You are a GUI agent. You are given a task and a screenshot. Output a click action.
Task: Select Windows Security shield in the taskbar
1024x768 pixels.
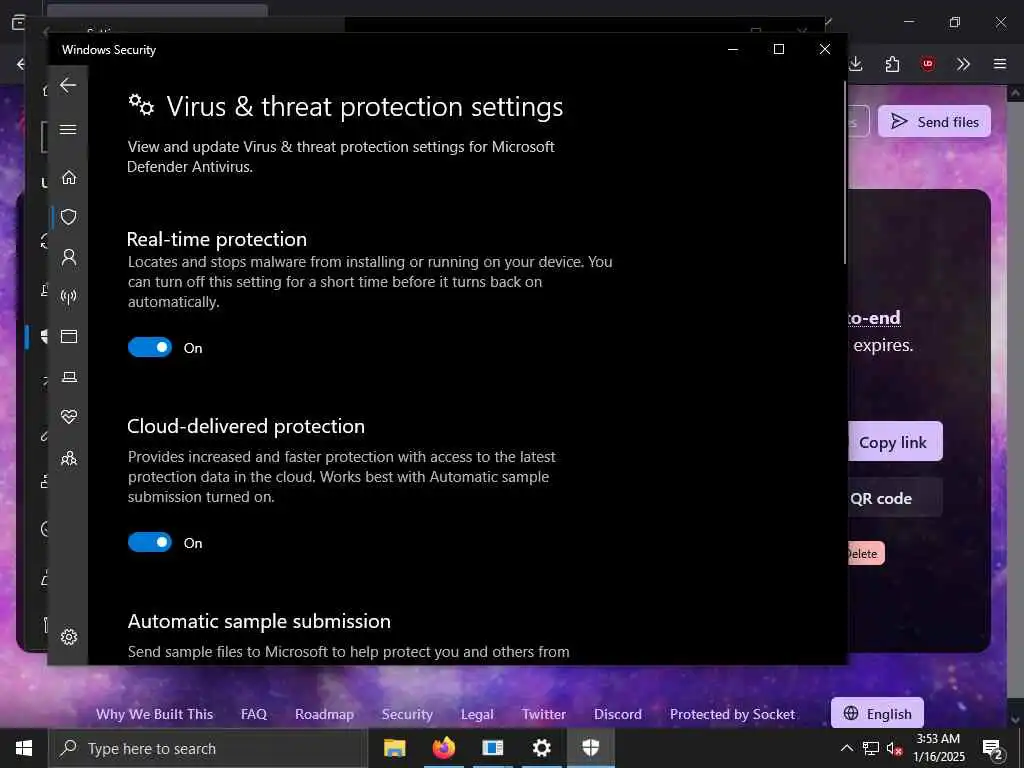590,748
